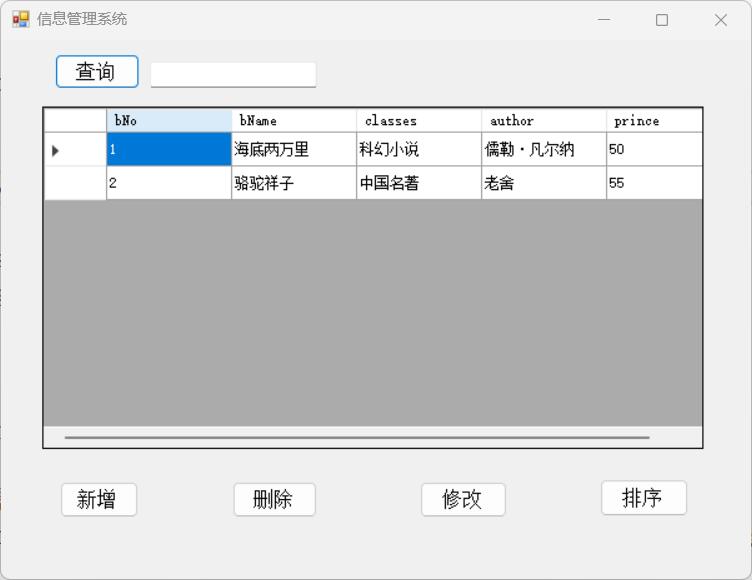
Task: Click the 查询 search button
Action: (x=97, y=71)
